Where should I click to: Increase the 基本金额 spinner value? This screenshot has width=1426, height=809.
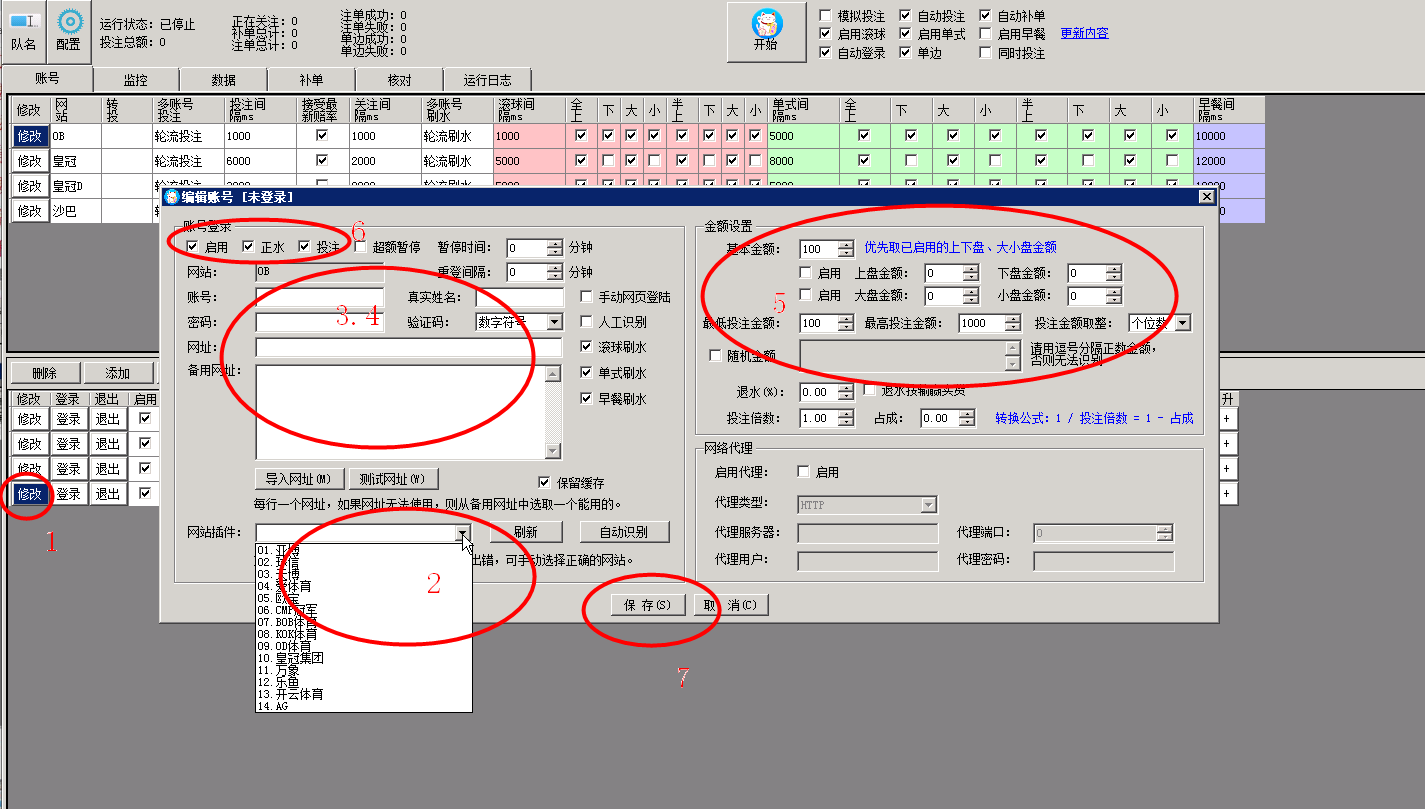tap(846, 243)
